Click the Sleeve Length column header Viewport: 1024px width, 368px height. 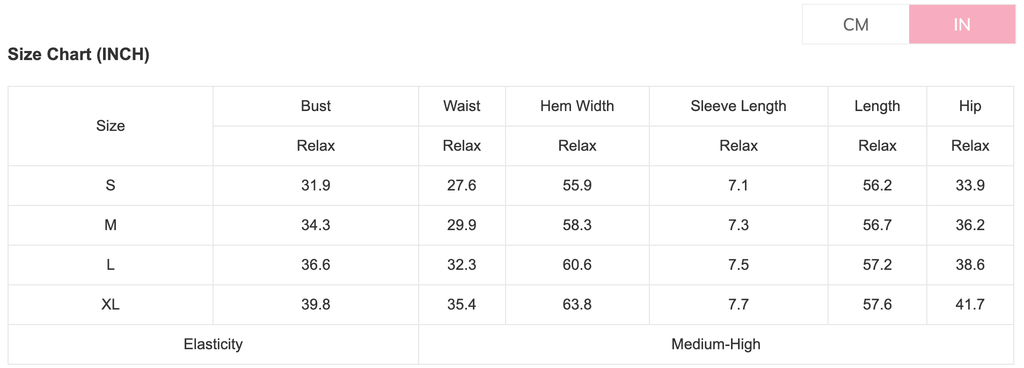click(x=739, y=106)
